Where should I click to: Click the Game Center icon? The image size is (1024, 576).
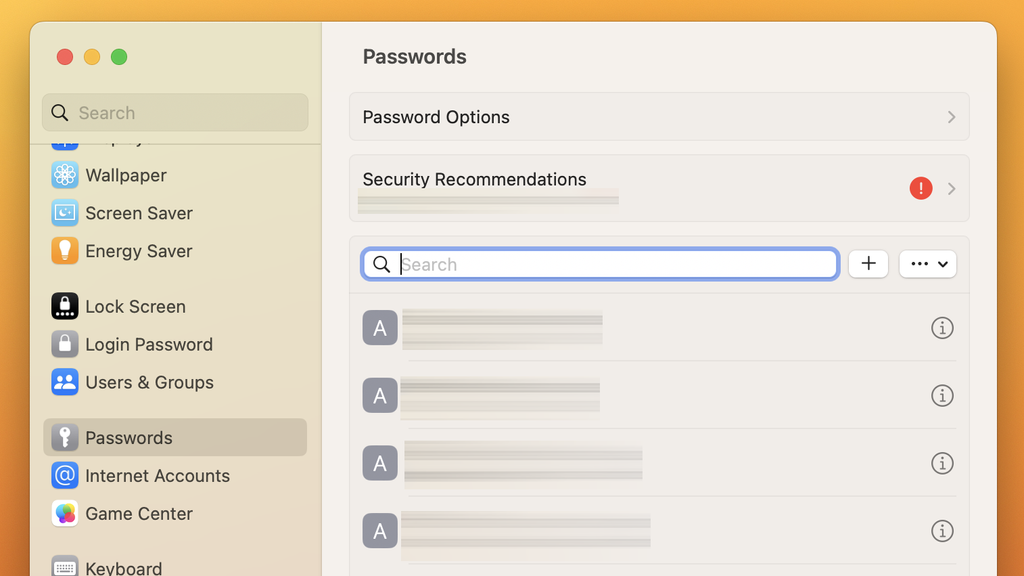coord(64,513)
